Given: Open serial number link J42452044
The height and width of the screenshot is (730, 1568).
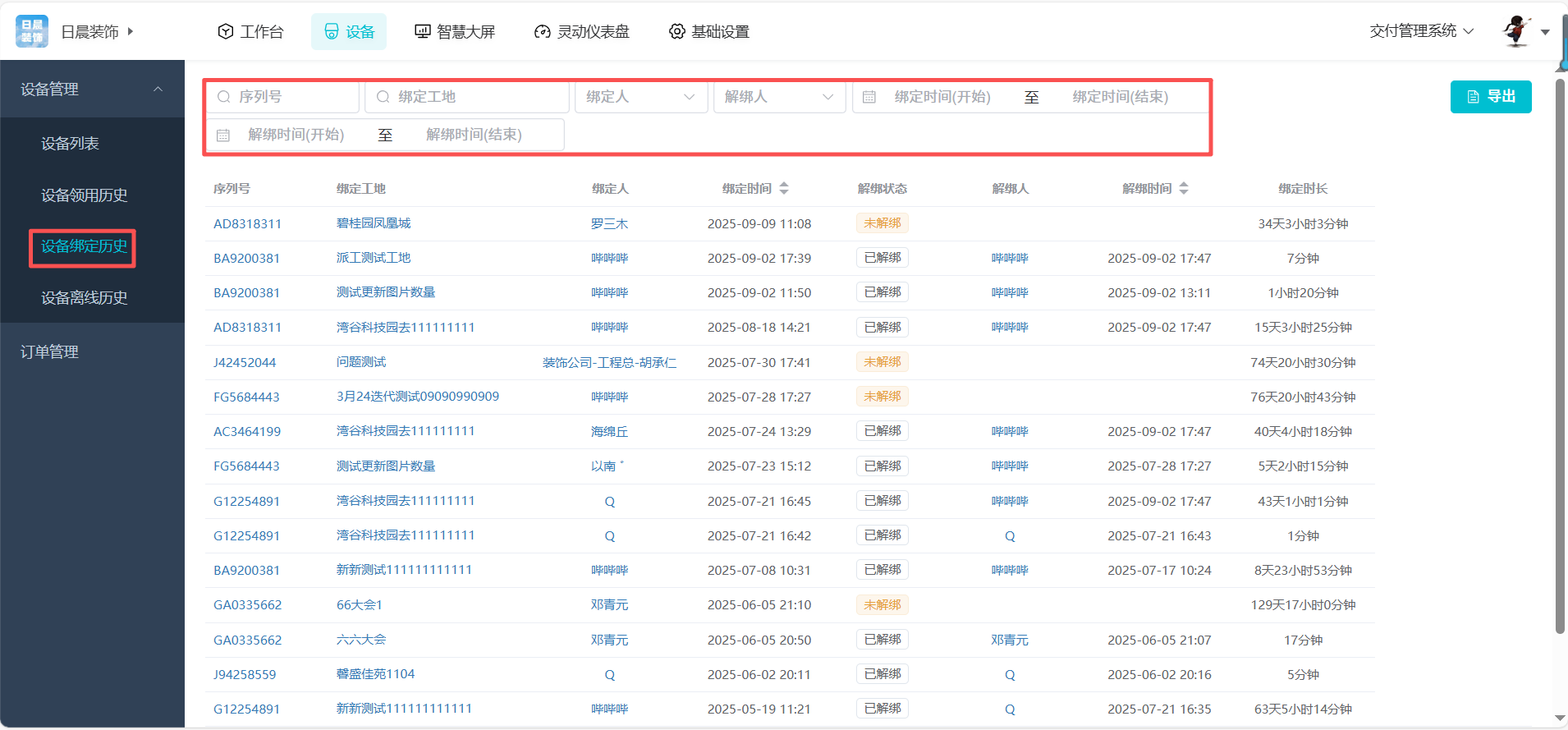Looking at the screenshot, I should click(x=245, y=363).
